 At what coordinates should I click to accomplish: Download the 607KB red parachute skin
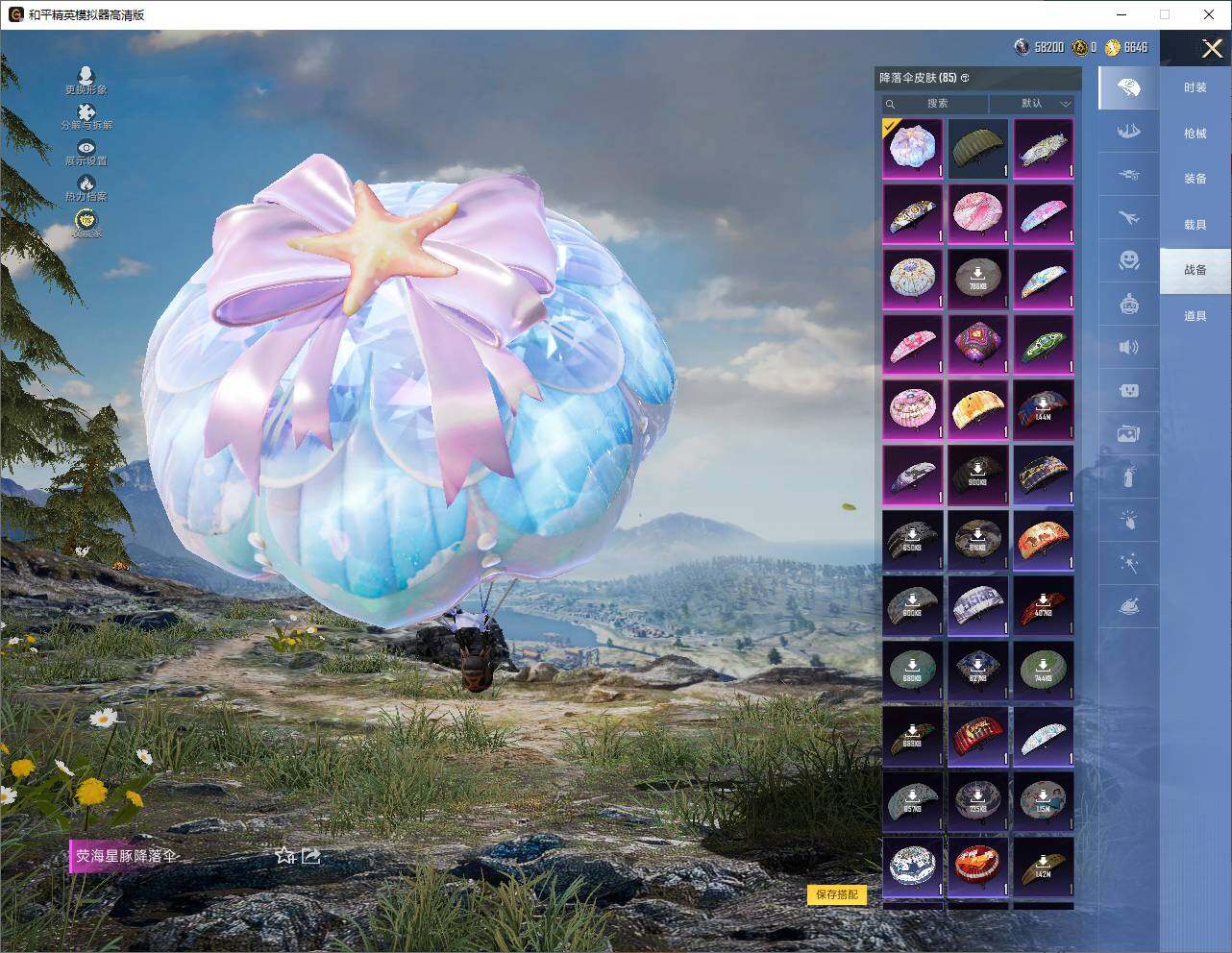[x=1044, y=605]
